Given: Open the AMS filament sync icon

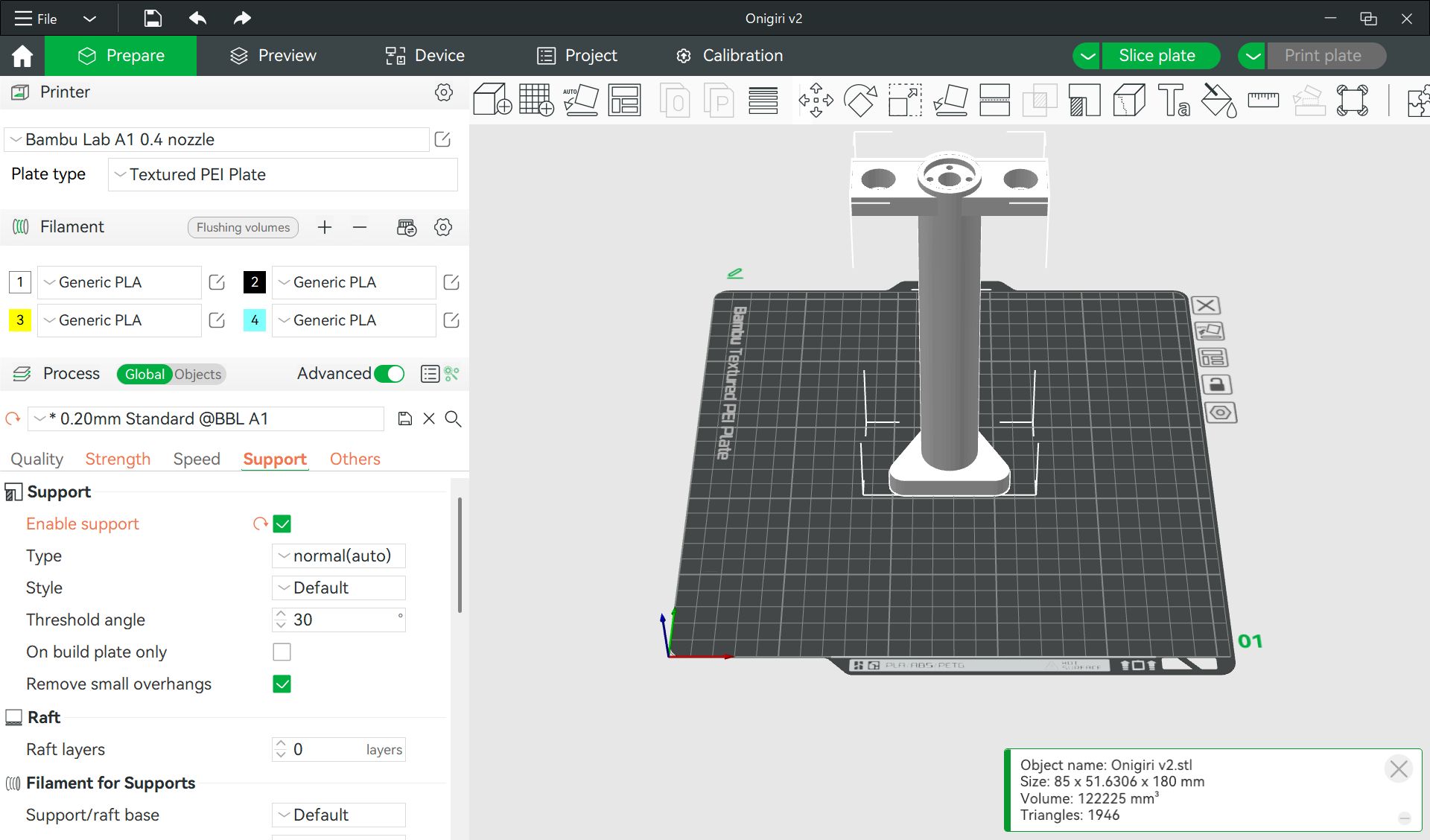Looking at the screenshot, I should click(407, 227).
